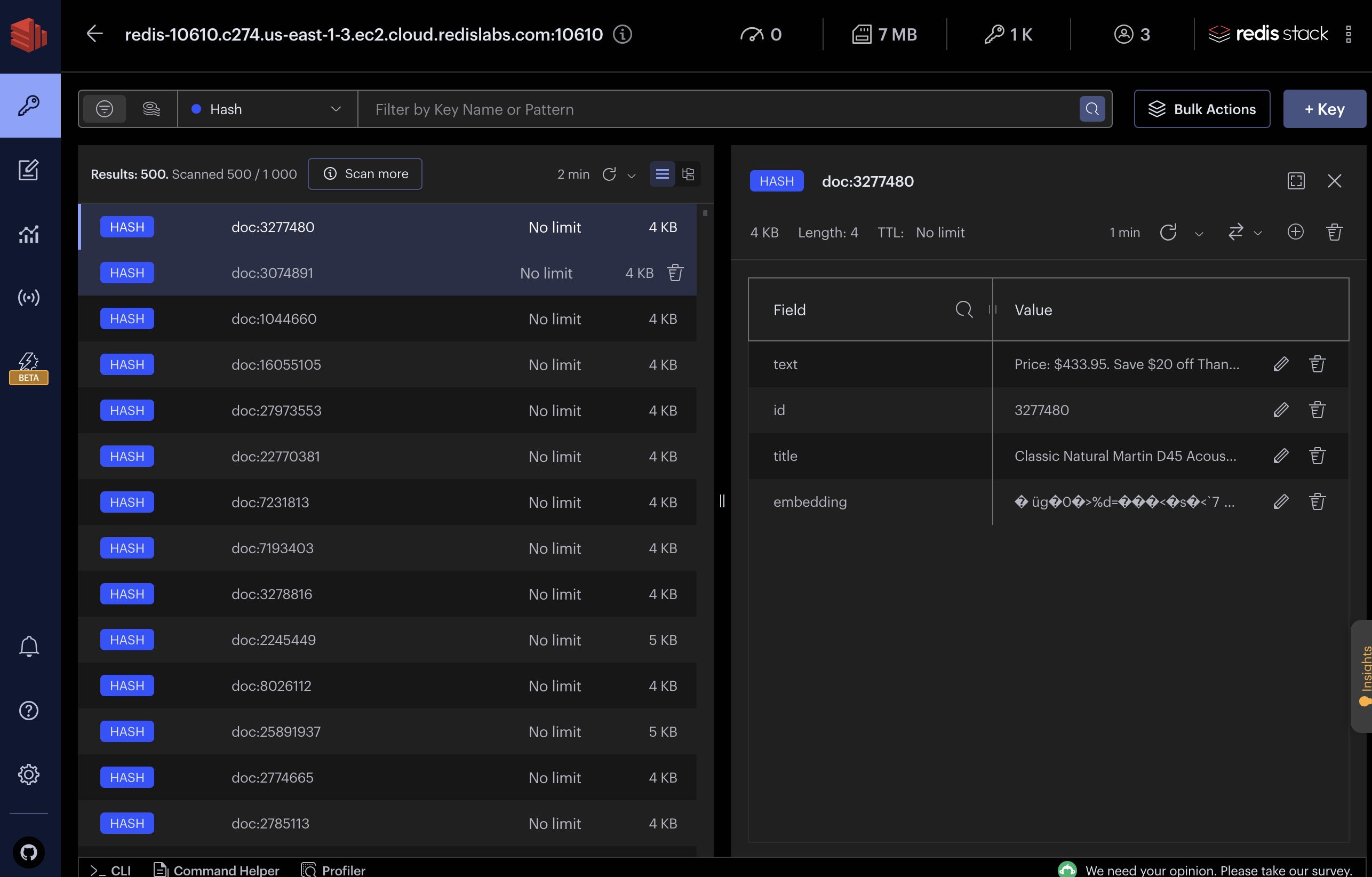Click the add field plus icon

click(1295, 232)
